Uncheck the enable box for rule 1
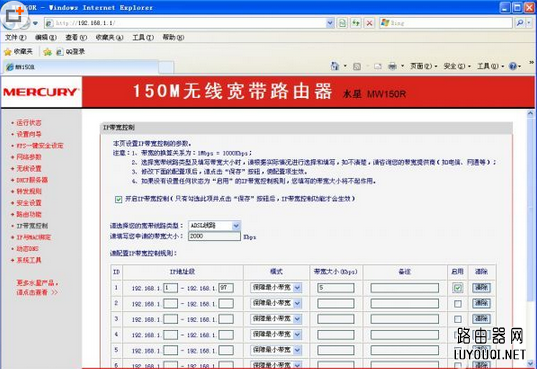The height and width of the screenshot is (369, 537). pos(458,288)
